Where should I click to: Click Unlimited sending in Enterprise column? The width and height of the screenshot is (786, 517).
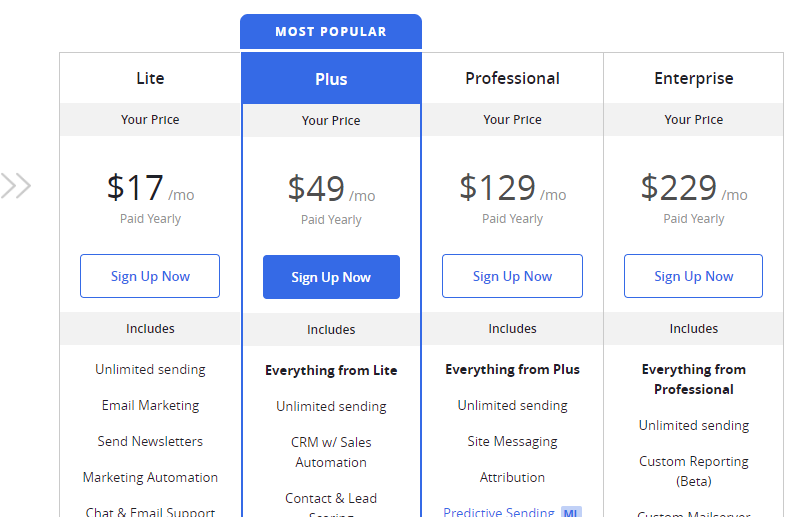click(694, 426)
